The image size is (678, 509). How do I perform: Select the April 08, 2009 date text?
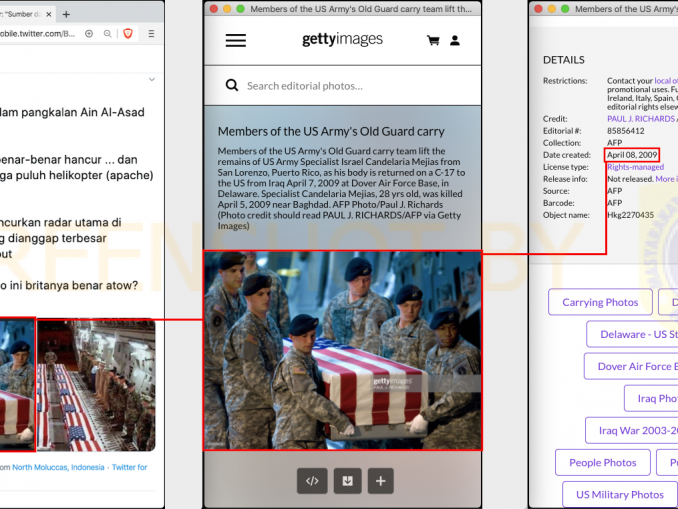[x=632, y=155]
